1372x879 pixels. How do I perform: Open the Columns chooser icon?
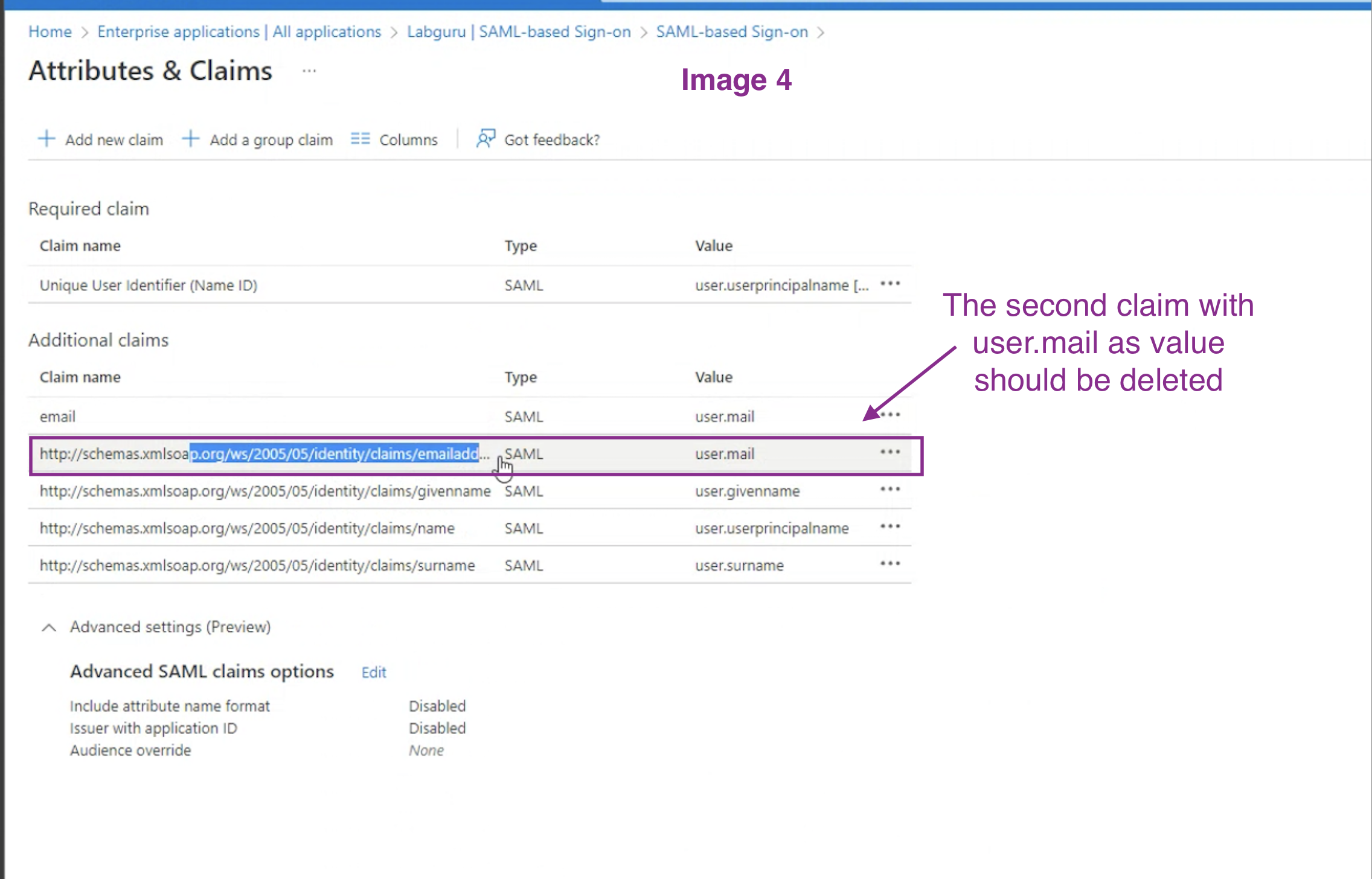click(361, 139)
